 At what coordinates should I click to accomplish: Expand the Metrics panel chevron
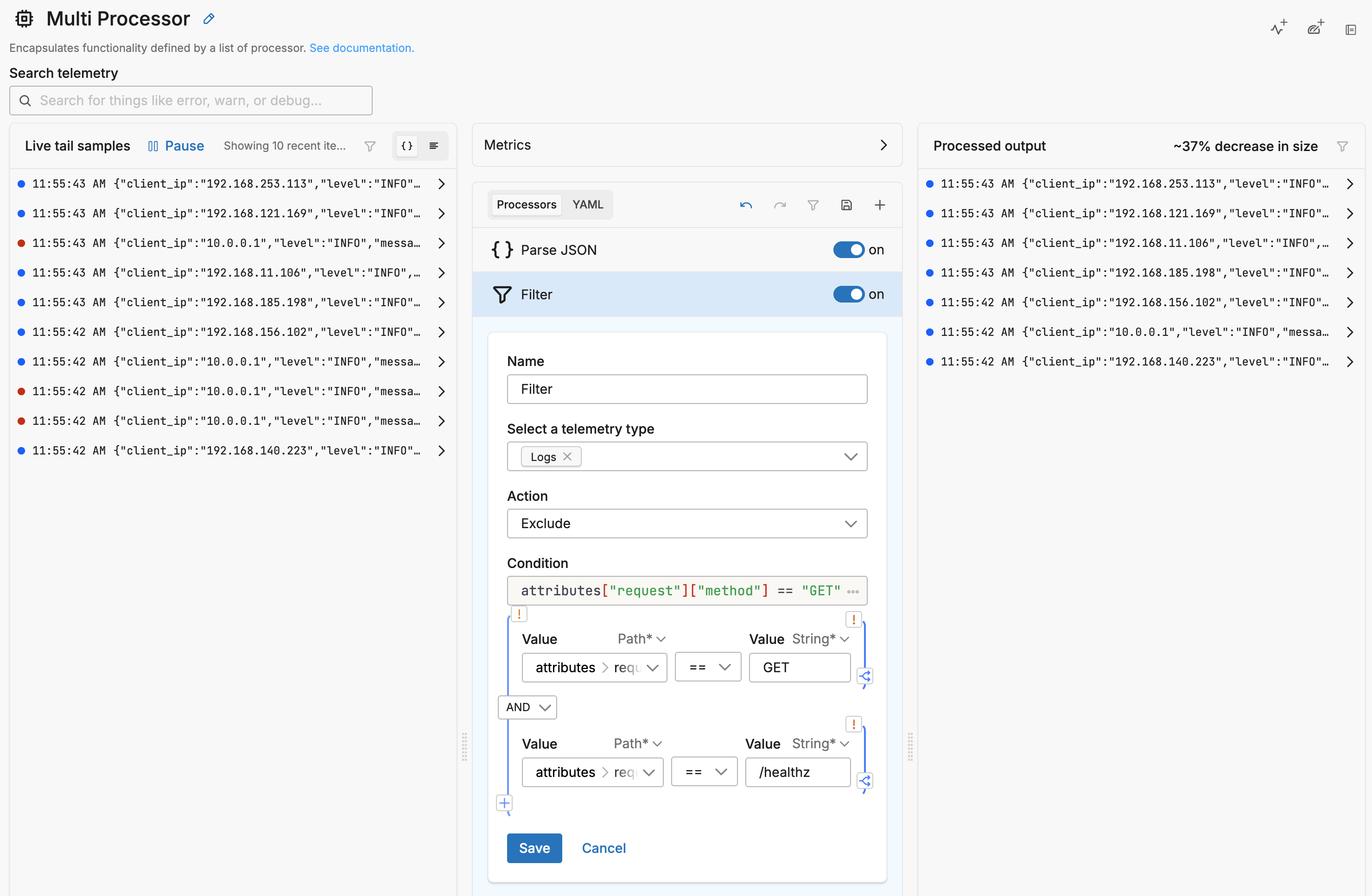point(883,145)
